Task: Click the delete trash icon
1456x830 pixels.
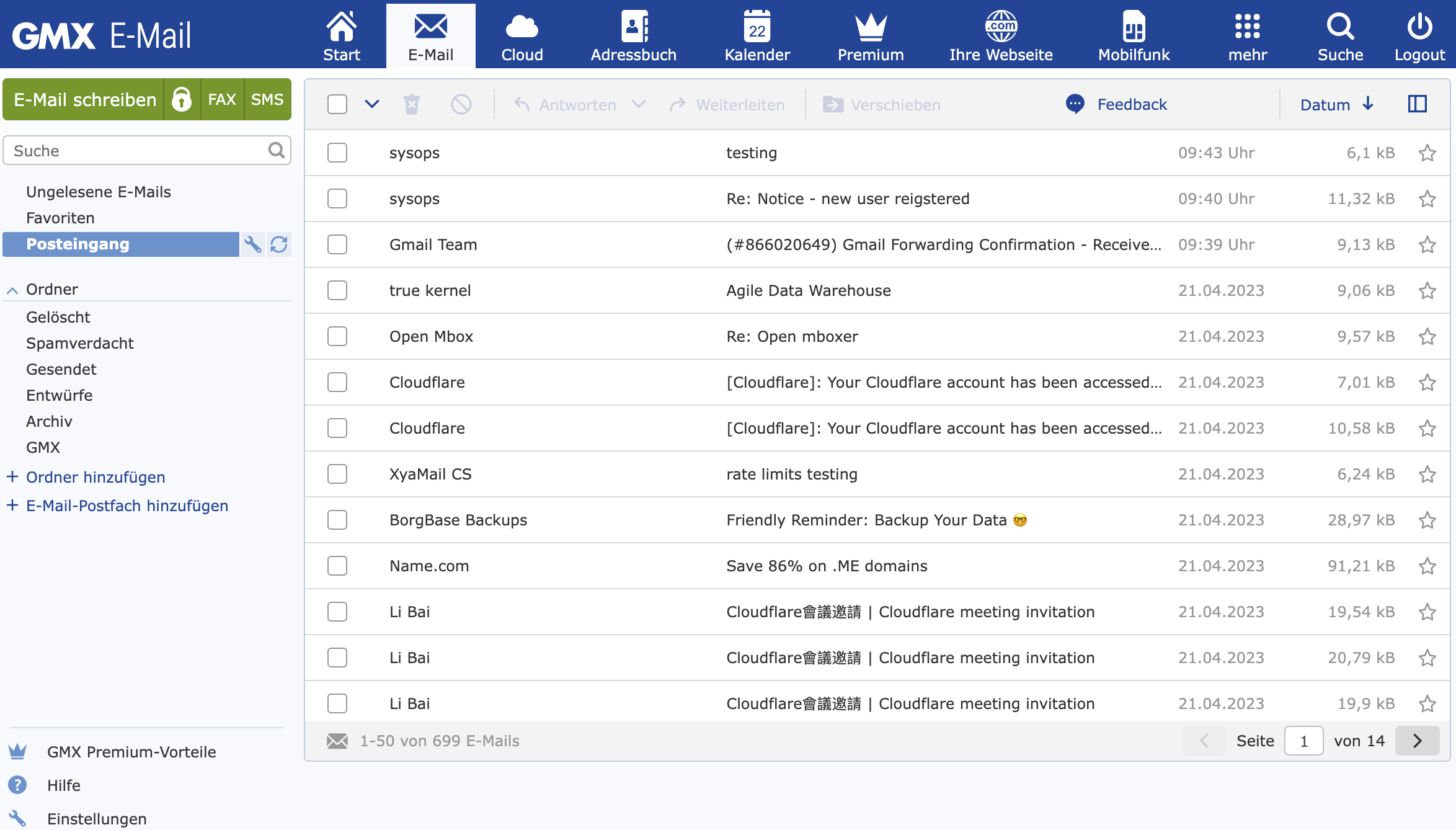Action: click(412, 104)
